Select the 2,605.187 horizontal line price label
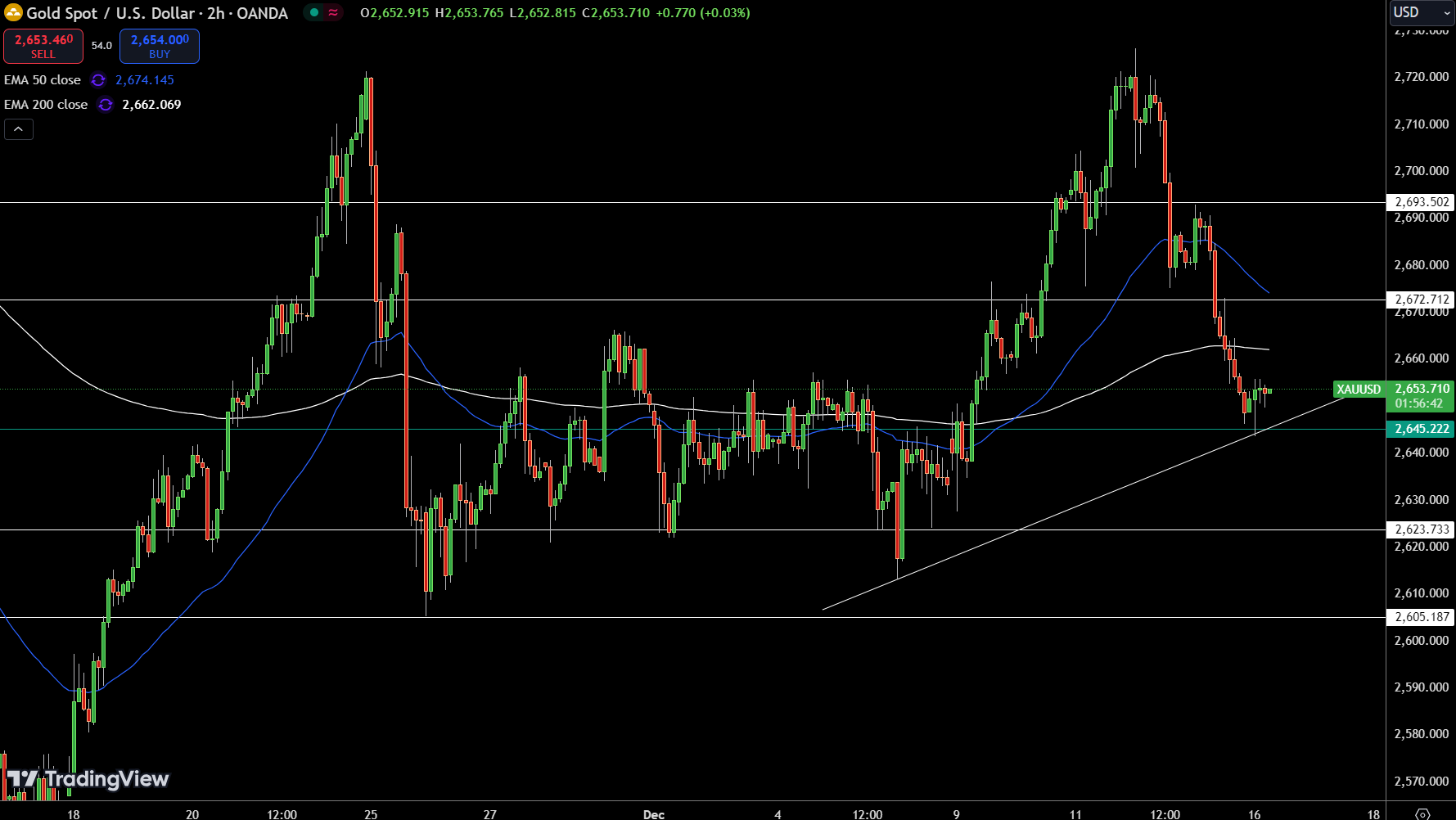This screenshot has height=820, width=1456. tap(1422, 617)
